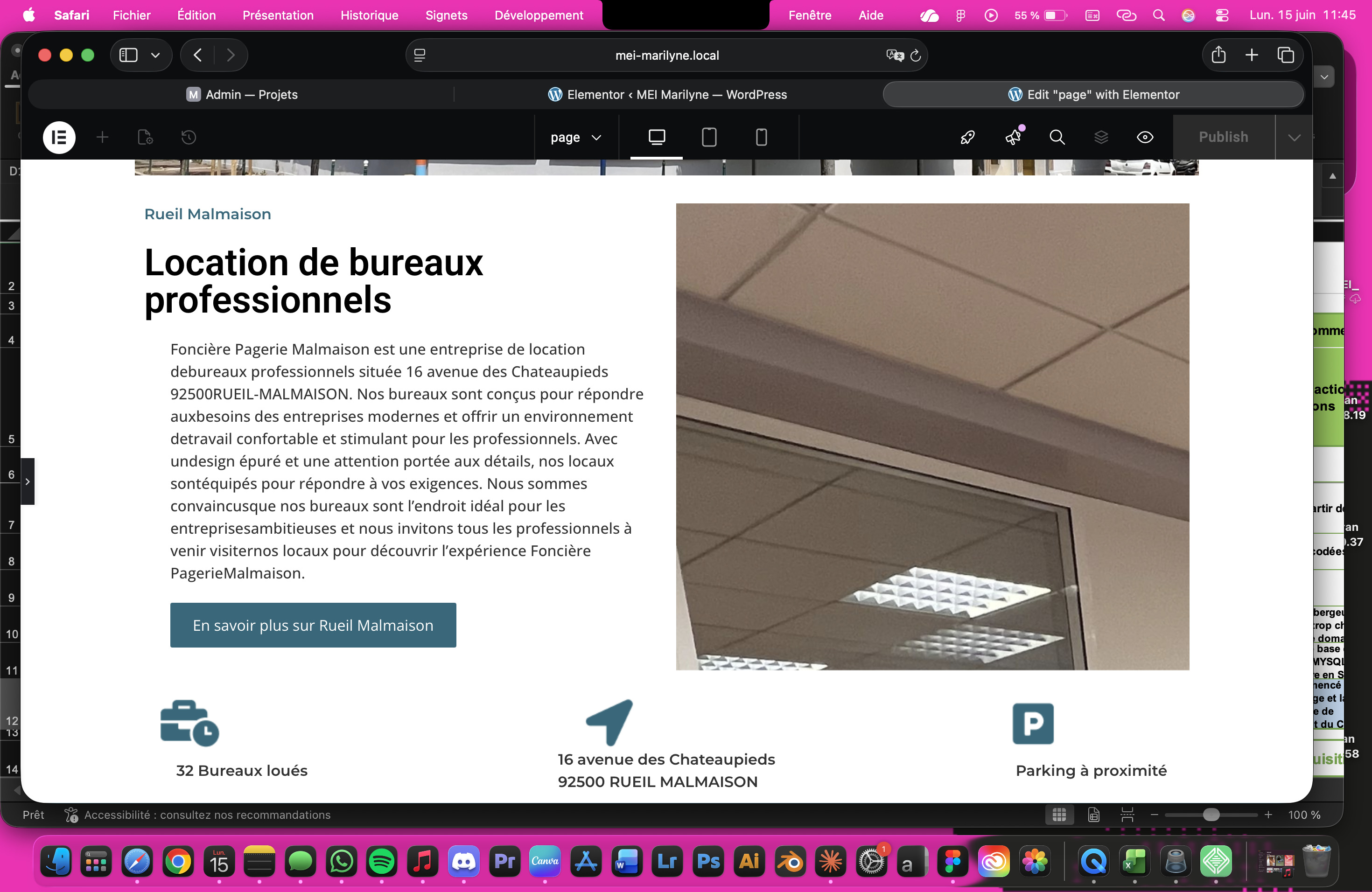Screen dimensions: 1372x892
Task: Click the Rueil Malmaison subtitle
Action: (208, 214)
